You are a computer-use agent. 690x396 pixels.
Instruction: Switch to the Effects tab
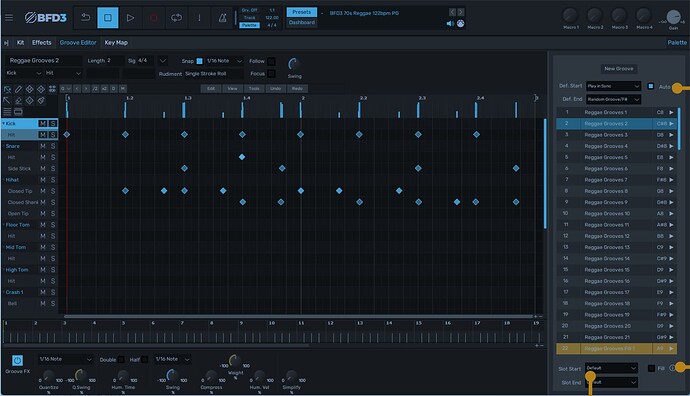(41, 43)
